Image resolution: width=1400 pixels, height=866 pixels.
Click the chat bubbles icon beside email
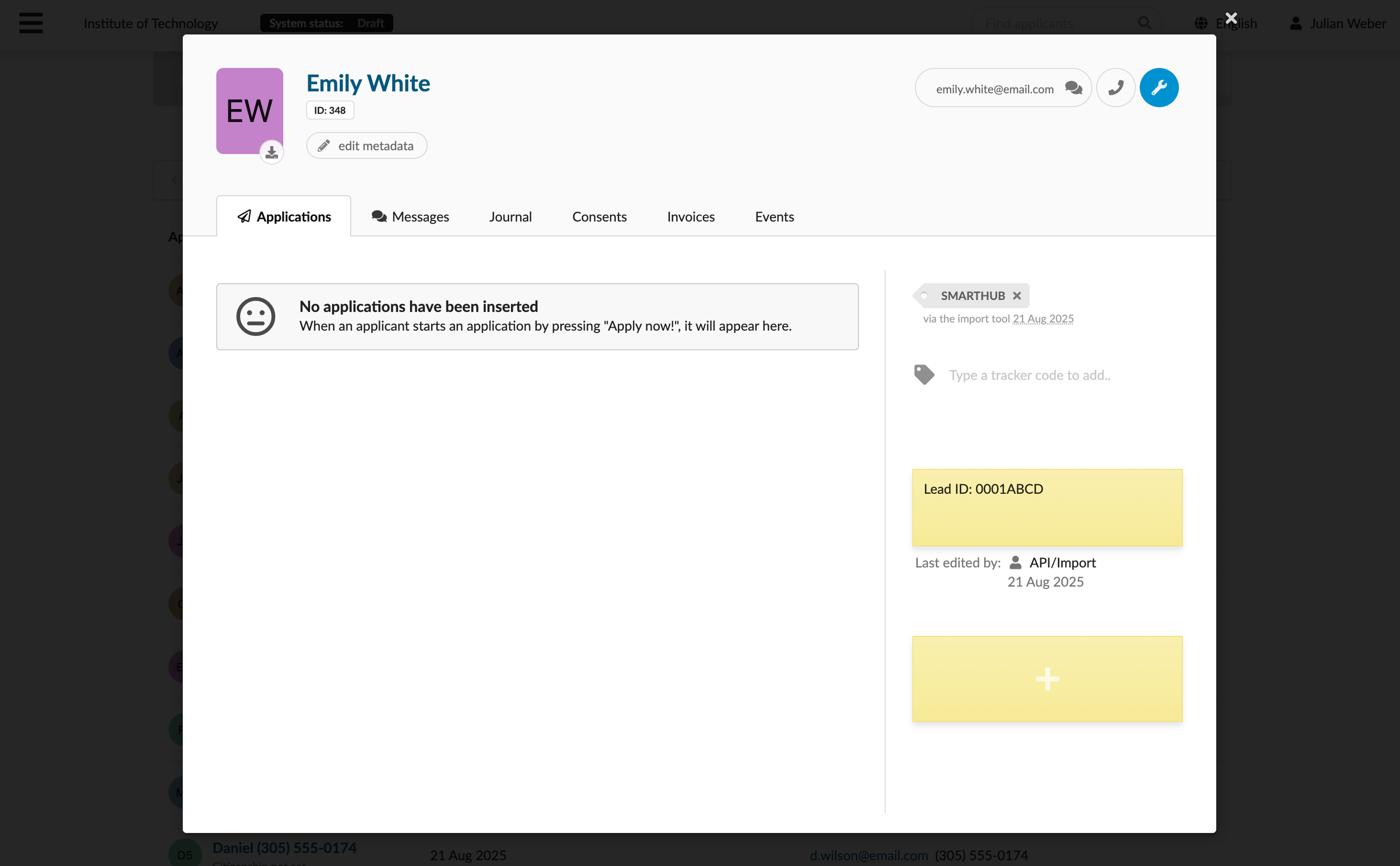[x=1074, y=88]
